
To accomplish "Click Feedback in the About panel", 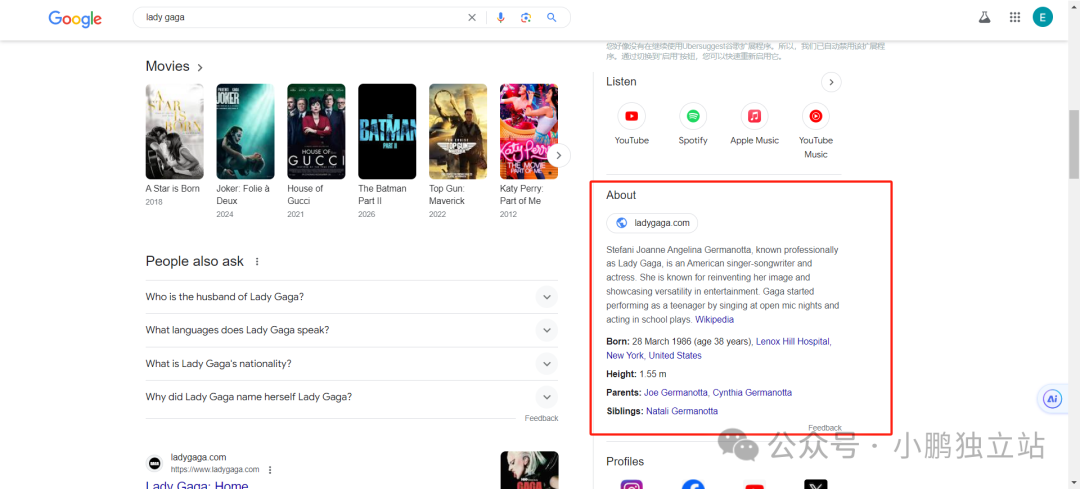I will tap(825, 428).
